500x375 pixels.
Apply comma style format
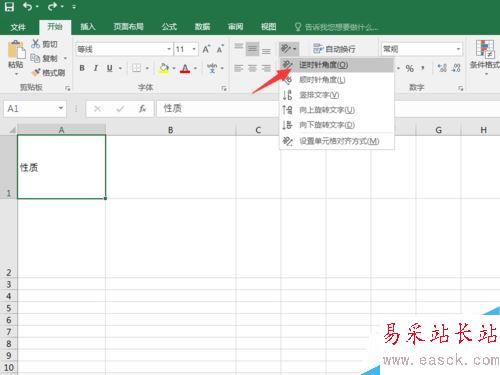click(x=423, y=68)
